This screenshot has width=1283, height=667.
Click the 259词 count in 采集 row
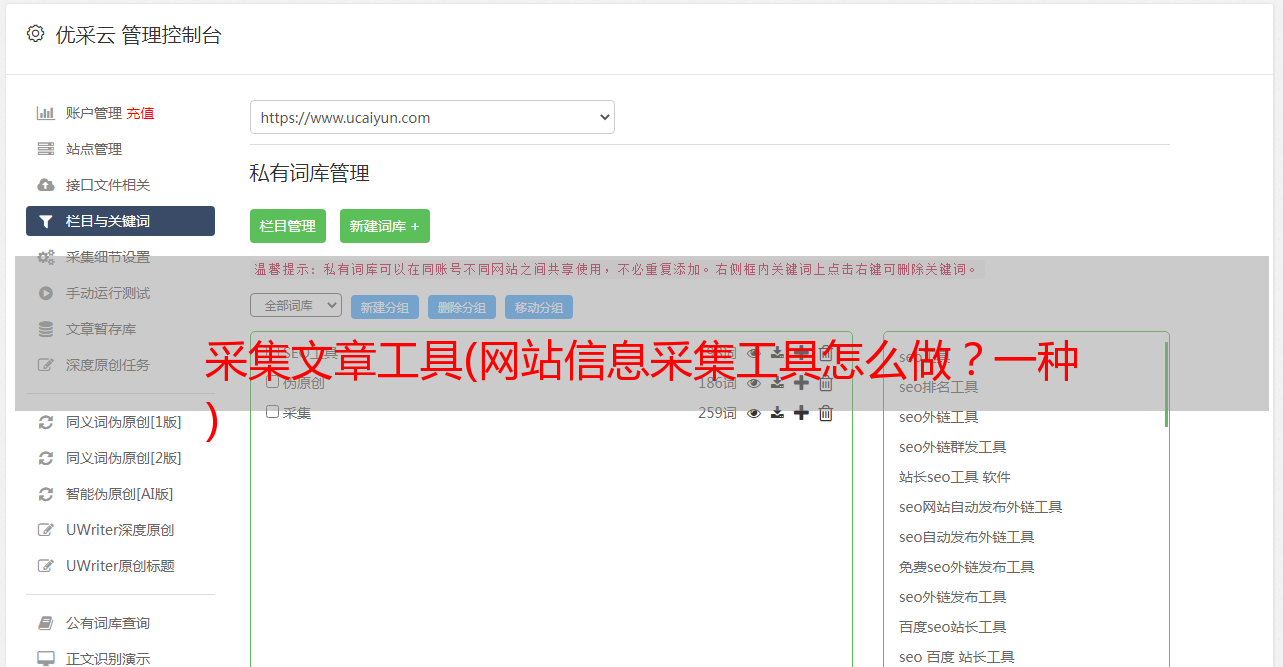tap(717, 413)
